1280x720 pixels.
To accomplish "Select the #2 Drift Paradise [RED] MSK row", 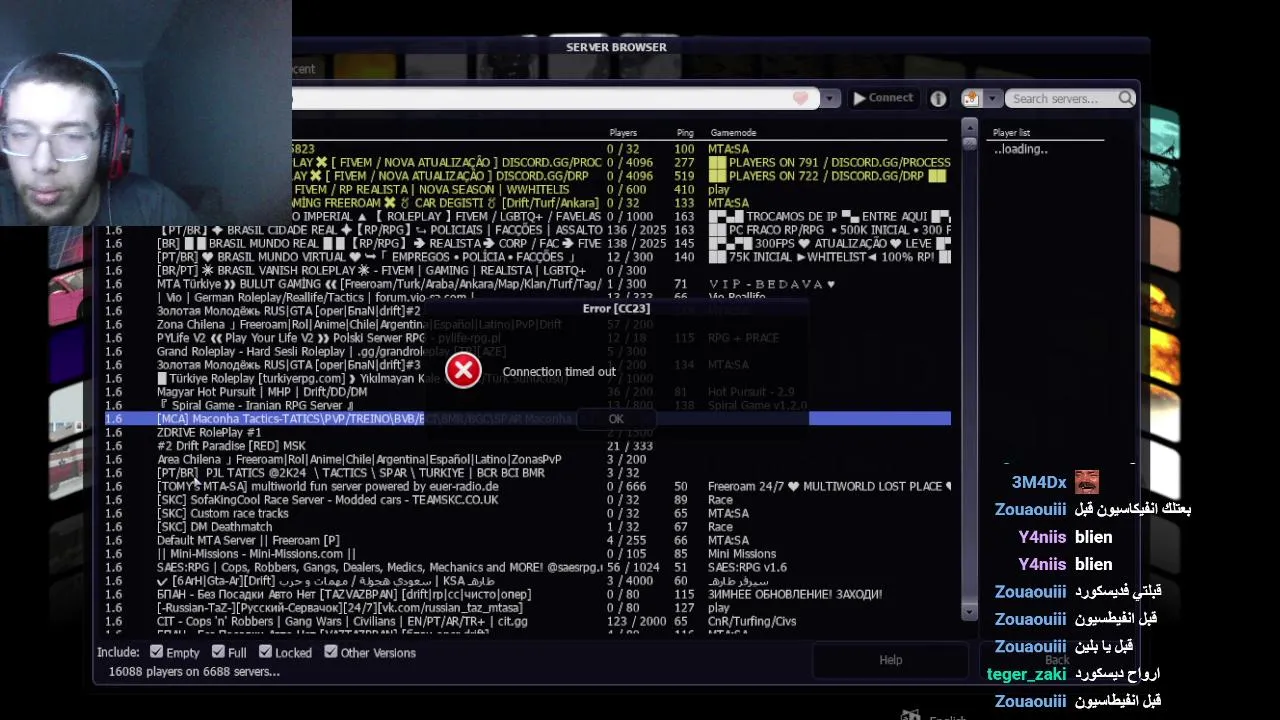I will coord(528,445).
